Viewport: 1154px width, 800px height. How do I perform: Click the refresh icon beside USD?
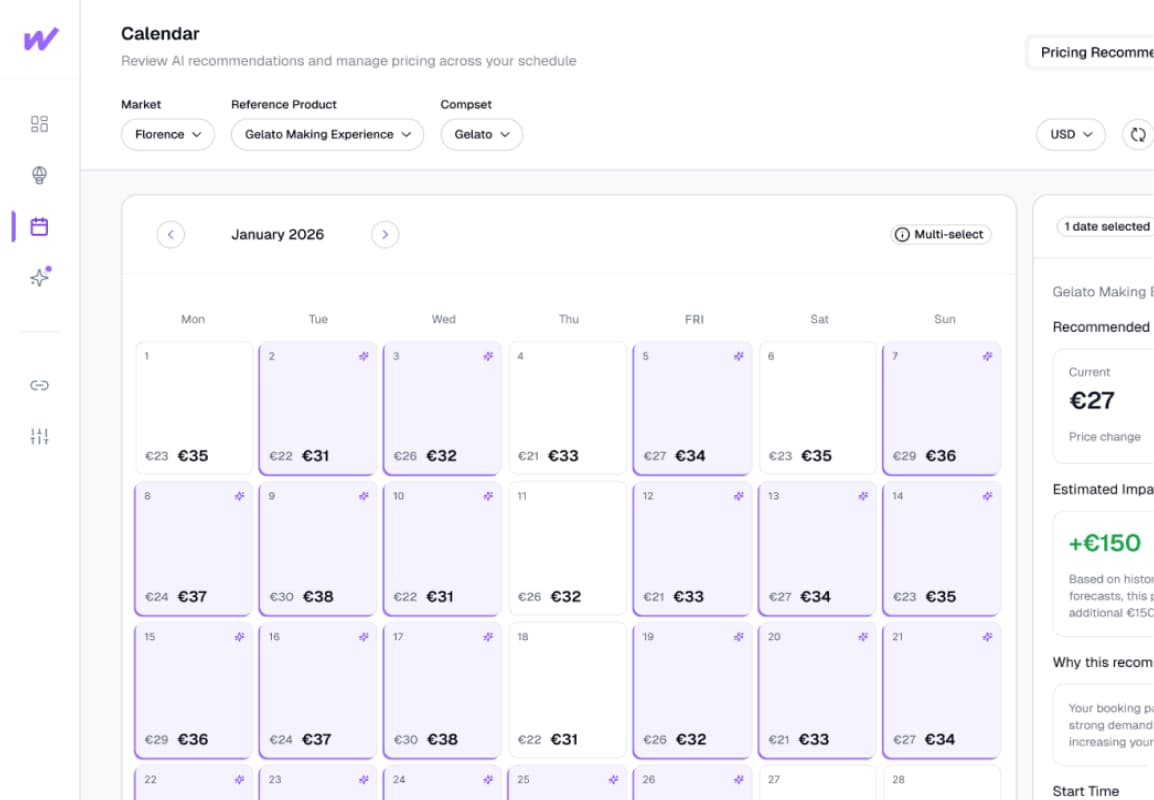pyautogui.click(x=1138, y=135)
